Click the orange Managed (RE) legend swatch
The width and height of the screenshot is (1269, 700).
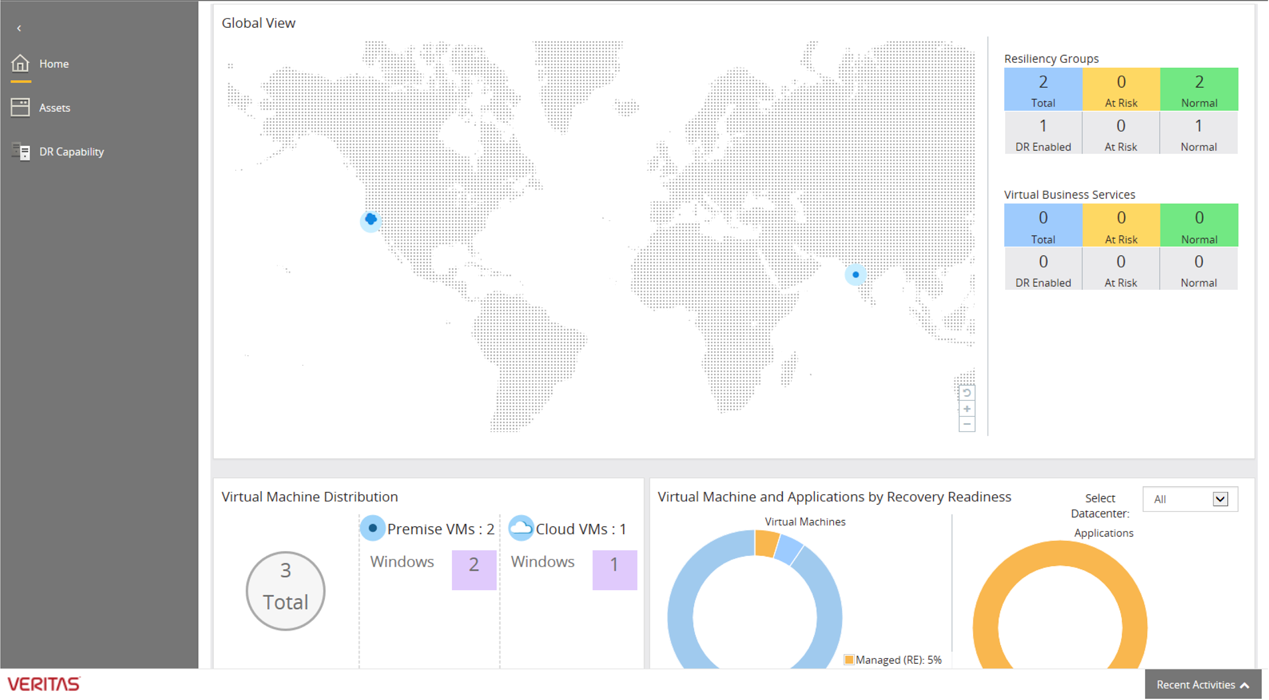(849, 660)
